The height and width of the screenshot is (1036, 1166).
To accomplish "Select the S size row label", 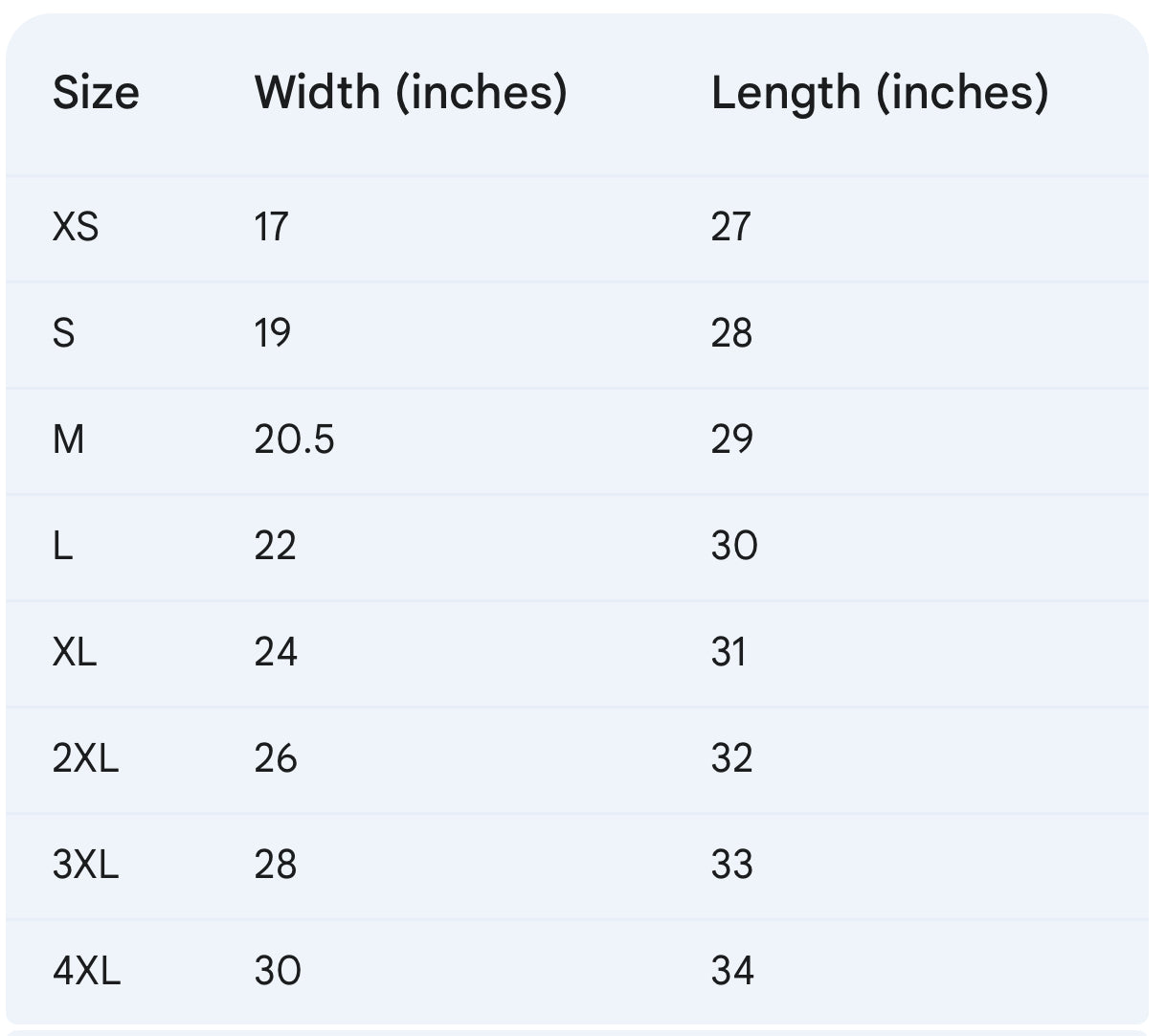I will click(x=63, y=333).
